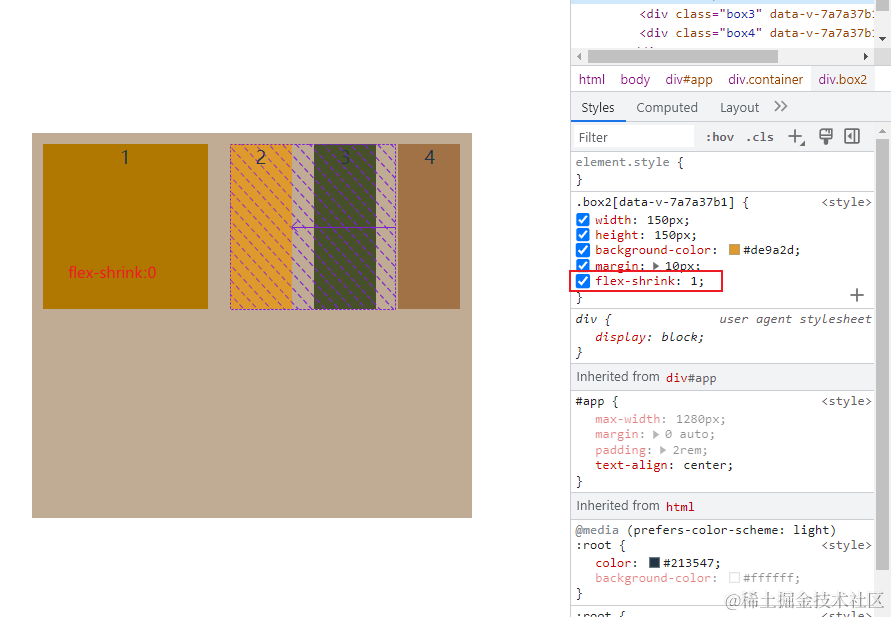Select body in the breadcrumb
The width and height of the screenshot is (891, 617).
tap(635, 80)
